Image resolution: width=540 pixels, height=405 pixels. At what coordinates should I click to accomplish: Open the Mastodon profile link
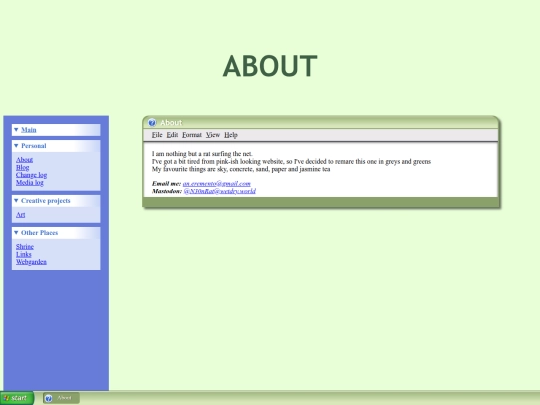(x=220, y=191)
